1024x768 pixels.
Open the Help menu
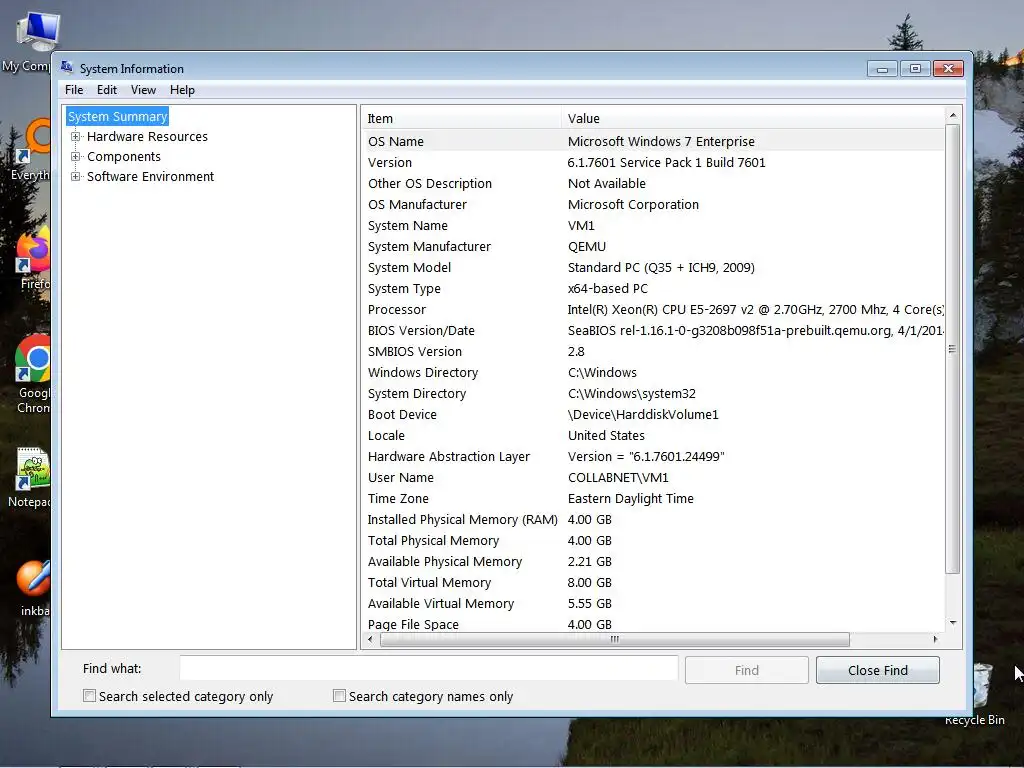coord(182,90)
